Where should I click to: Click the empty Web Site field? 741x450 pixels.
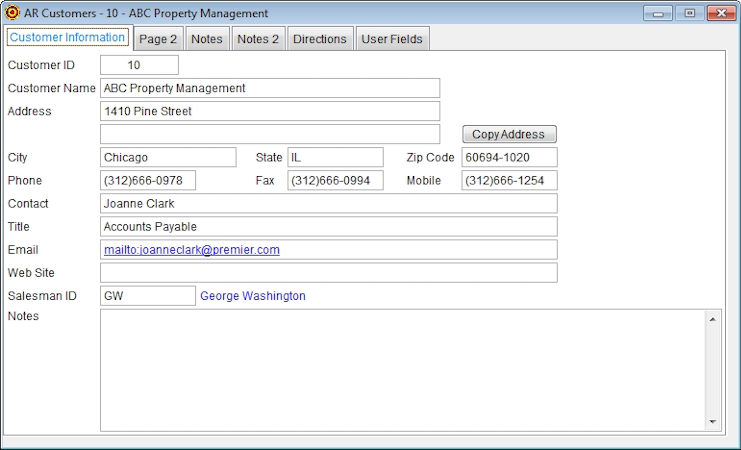coord(328,273)
